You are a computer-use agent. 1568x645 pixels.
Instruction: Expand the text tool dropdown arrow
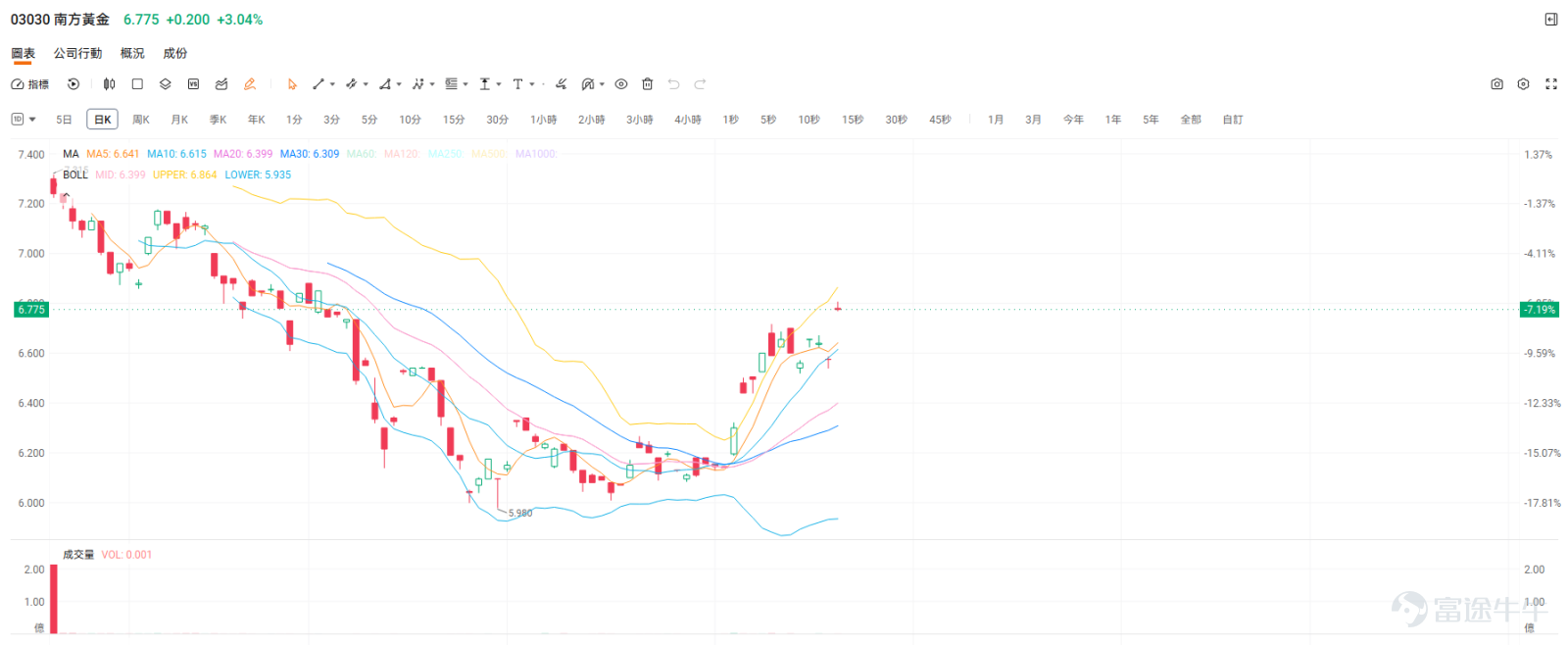[532, 84]
